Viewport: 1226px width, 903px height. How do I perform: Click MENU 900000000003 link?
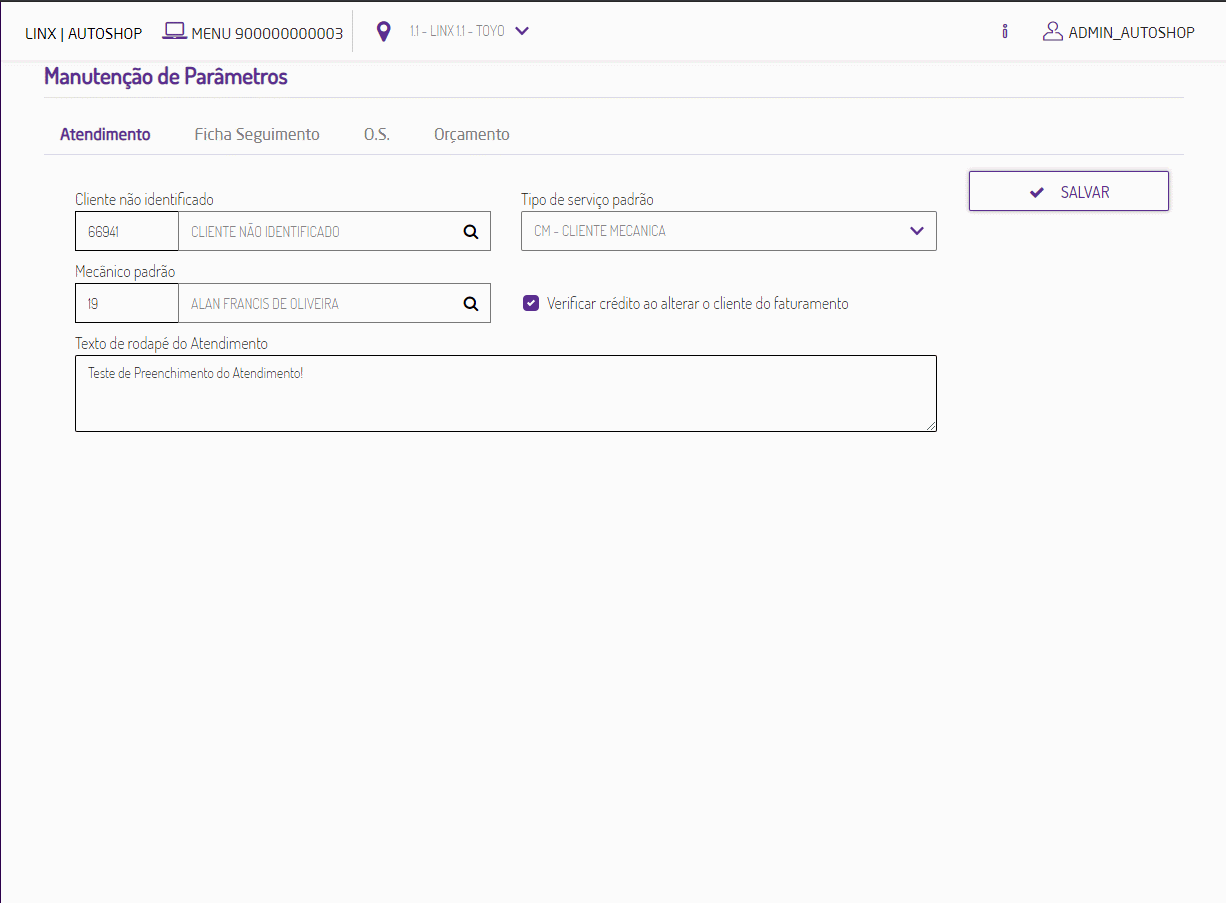(x=267, y=33)
